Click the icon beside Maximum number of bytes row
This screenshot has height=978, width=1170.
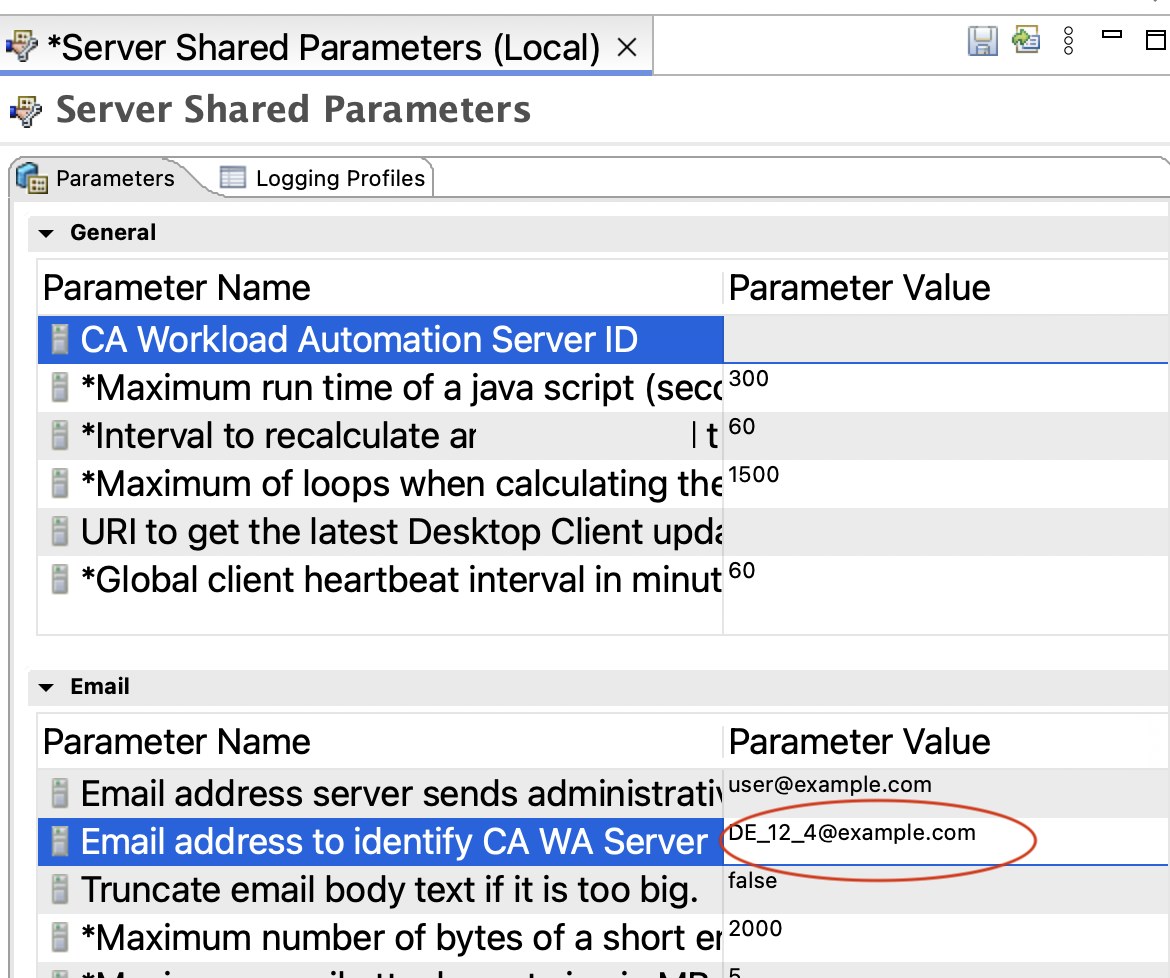(x=60, y=938)
